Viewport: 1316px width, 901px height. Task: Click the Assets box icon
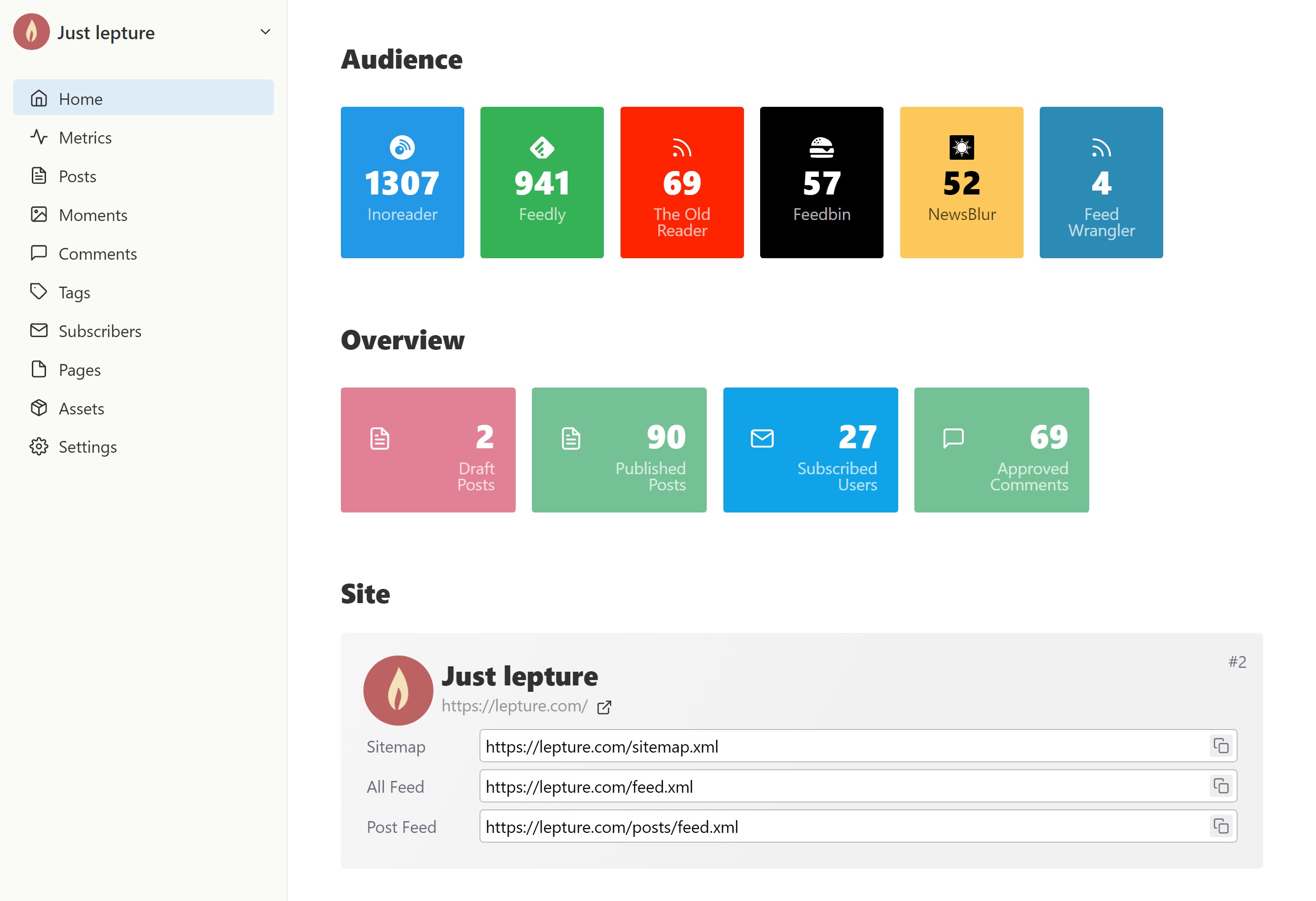pyautogui.click(x=39, y=407)
